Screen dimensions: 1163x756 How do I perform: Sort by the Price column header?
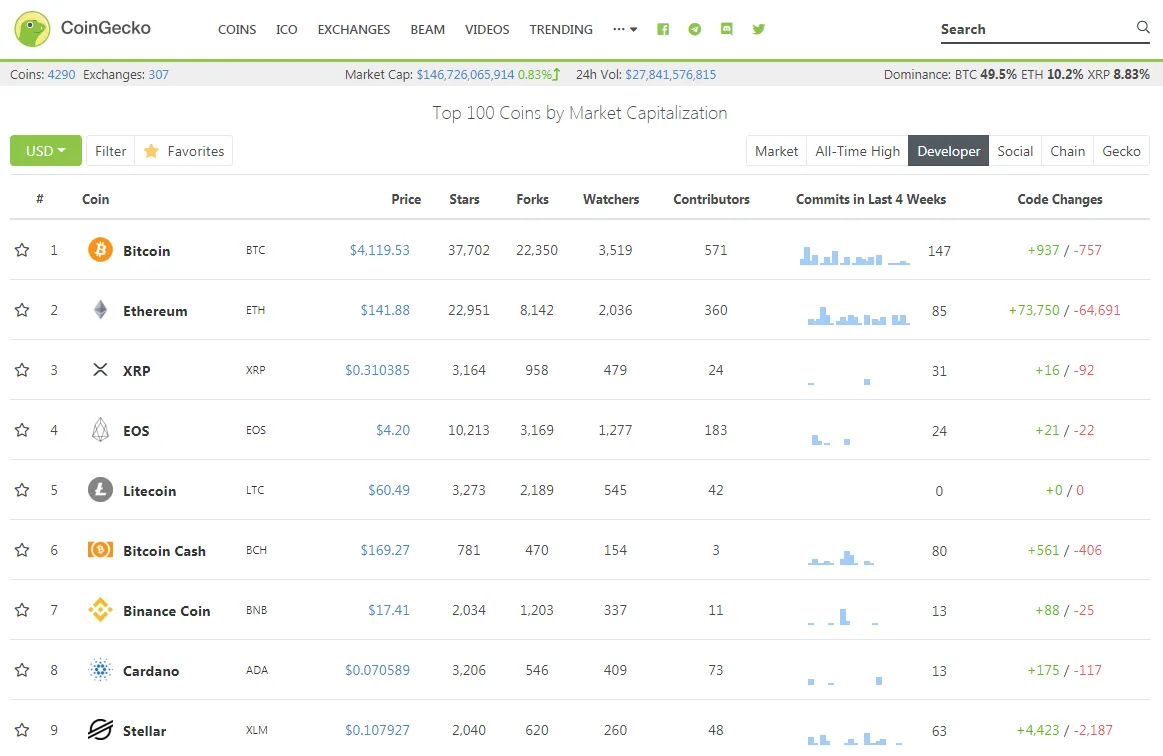click(406, 199)
